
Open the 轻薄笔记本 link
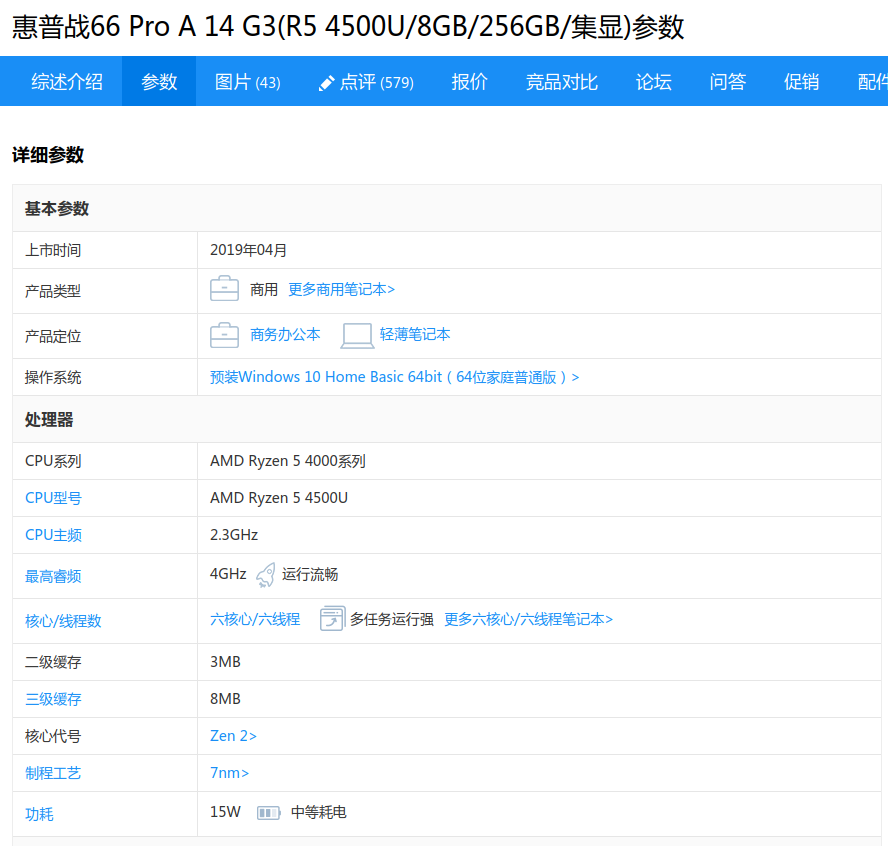(415, 335)
